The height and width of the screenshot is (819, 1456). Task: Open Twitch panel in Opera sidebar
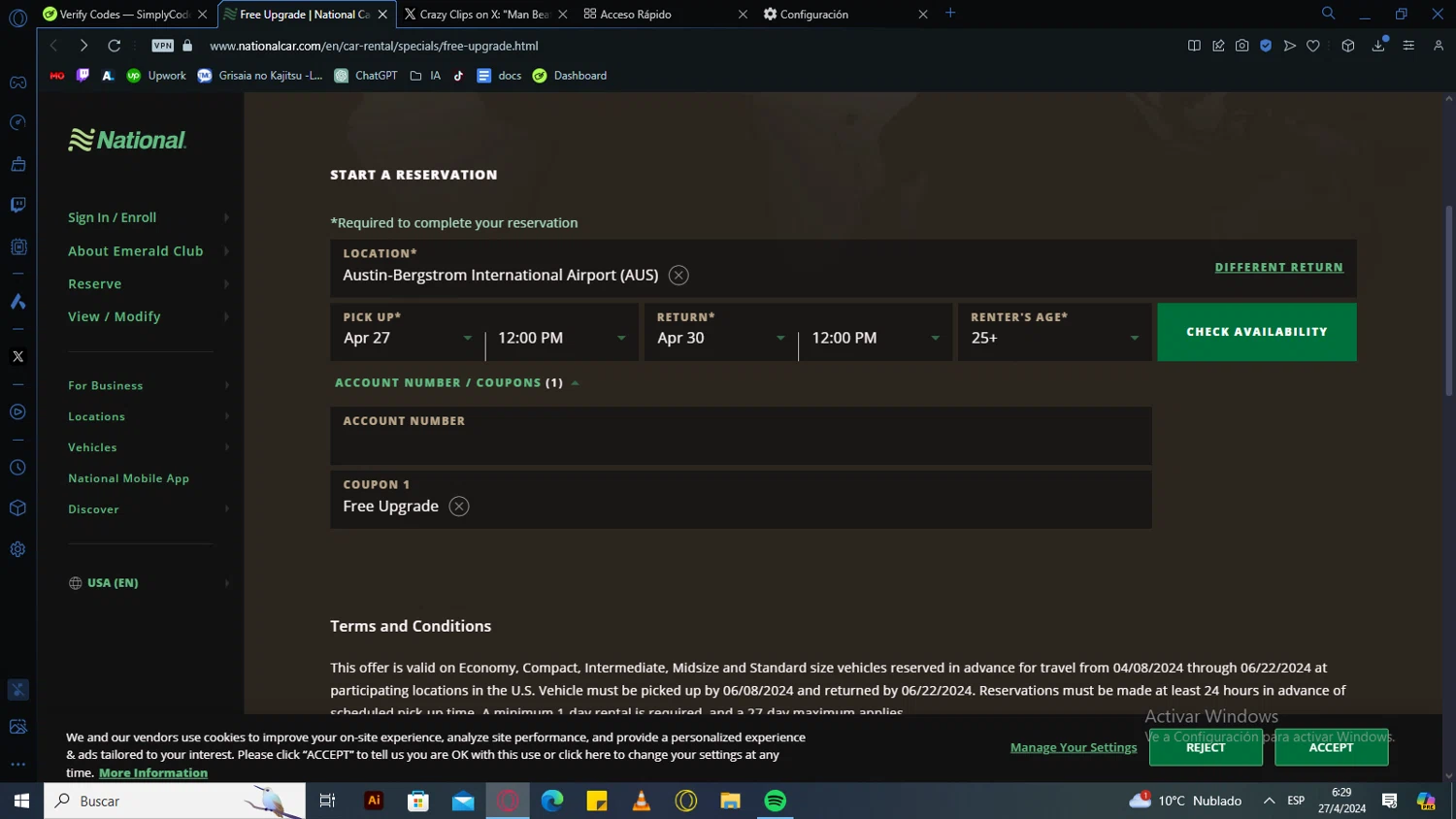[x=17, y=205]
